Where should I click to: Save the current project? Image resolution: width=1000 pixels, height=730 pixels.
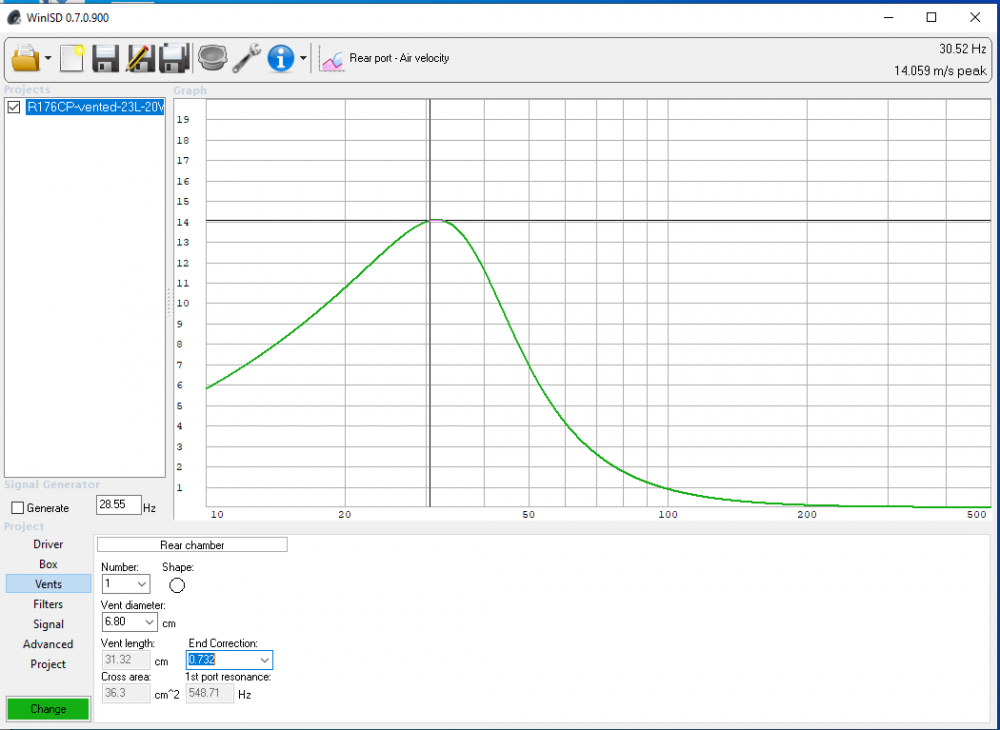(x=106, y=59)
